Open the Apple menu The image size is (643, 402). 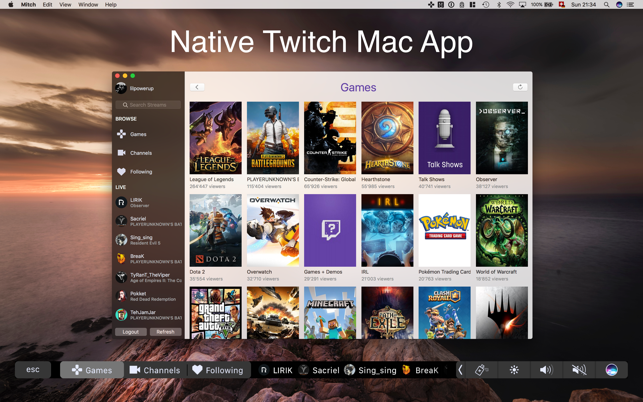pos(11,5)
